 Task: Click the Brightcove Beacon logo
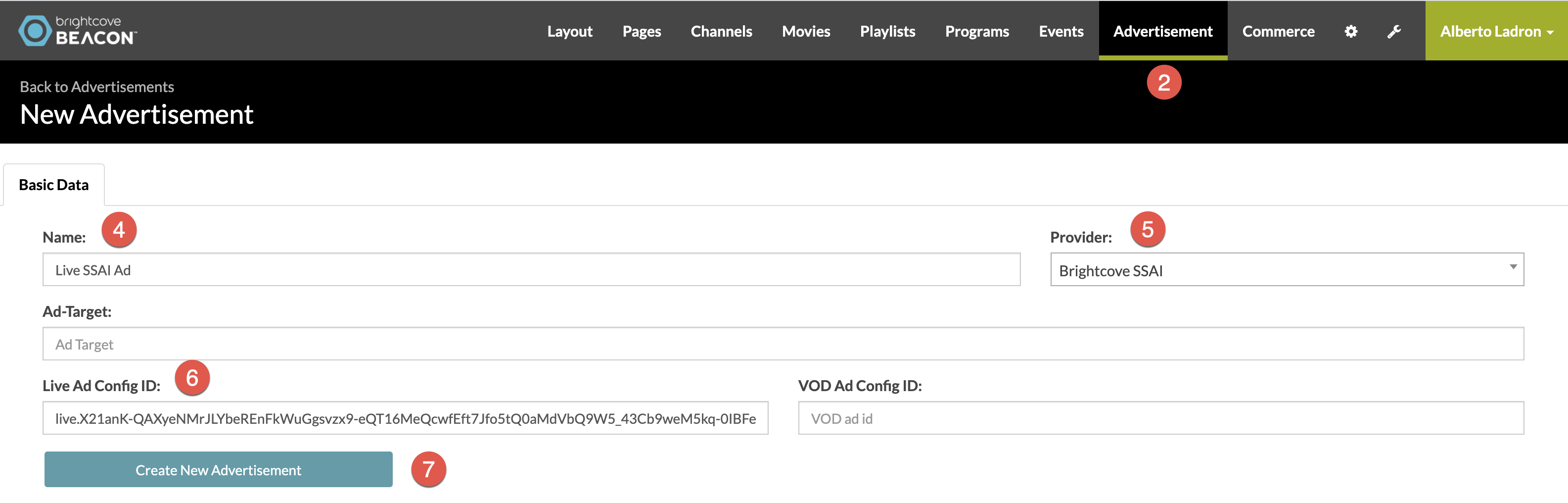[x=77, y=31]
